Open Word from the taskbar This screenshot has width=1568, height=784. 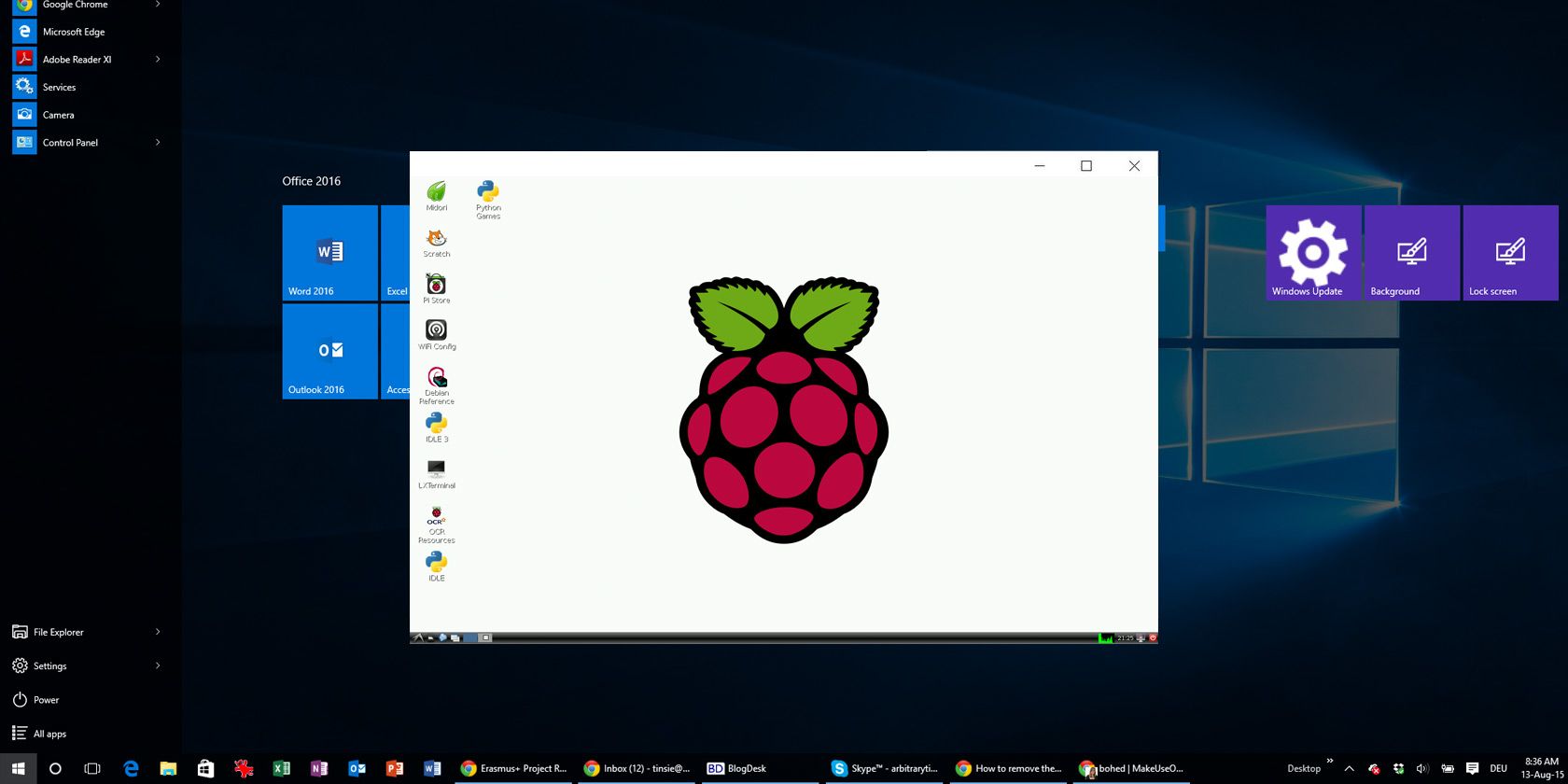pos(432,769)
